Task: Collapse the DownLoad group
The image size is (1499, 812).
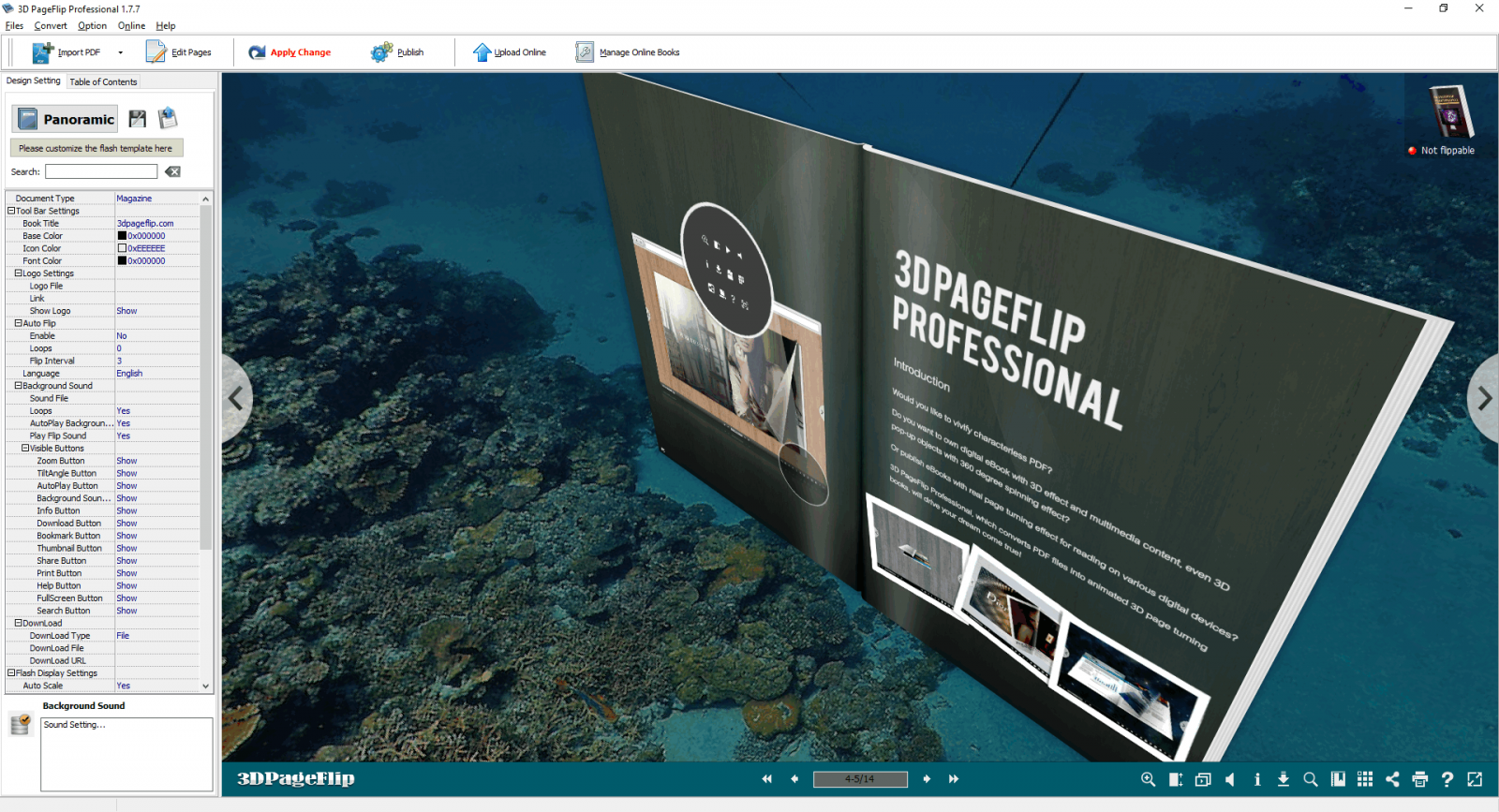Action: (x=18, y=623)
